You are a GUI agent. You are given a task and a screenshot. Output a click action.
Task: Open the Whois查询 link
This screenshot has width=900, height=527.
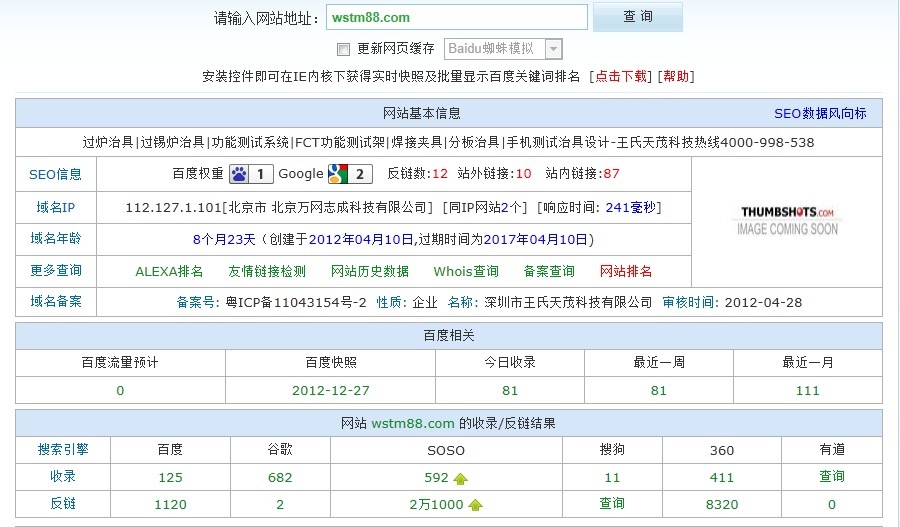click(465, 272)
